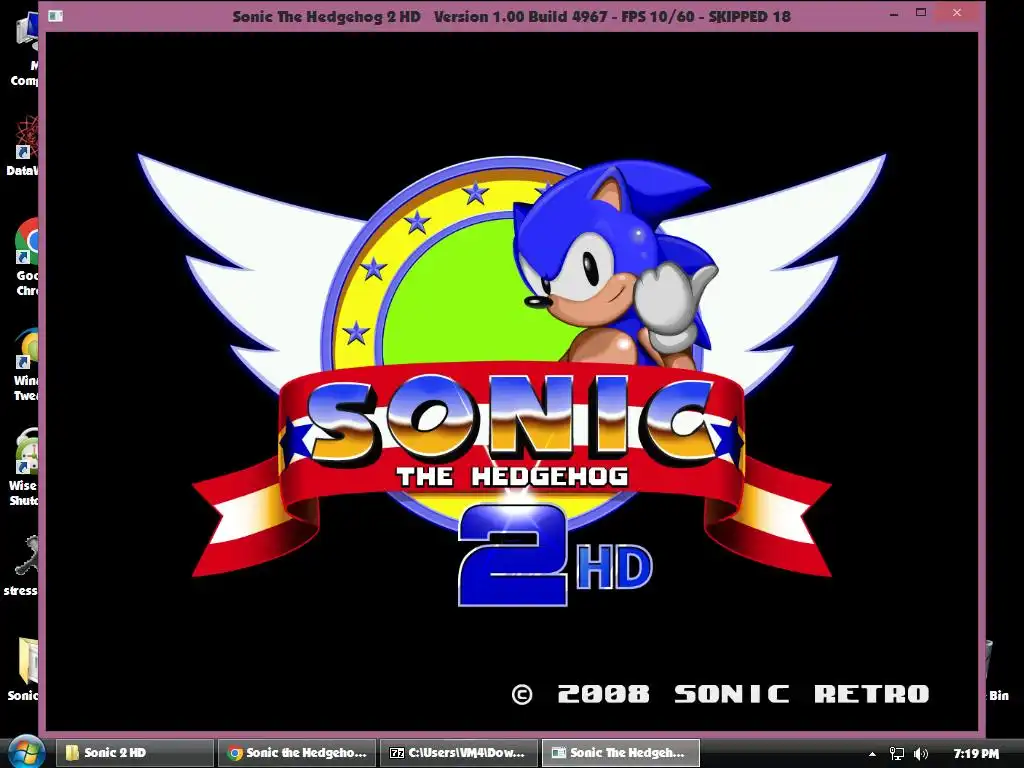Show hidden tray icons arrow
This screenshot has height=768, width=1024.
tap(872, 754)
